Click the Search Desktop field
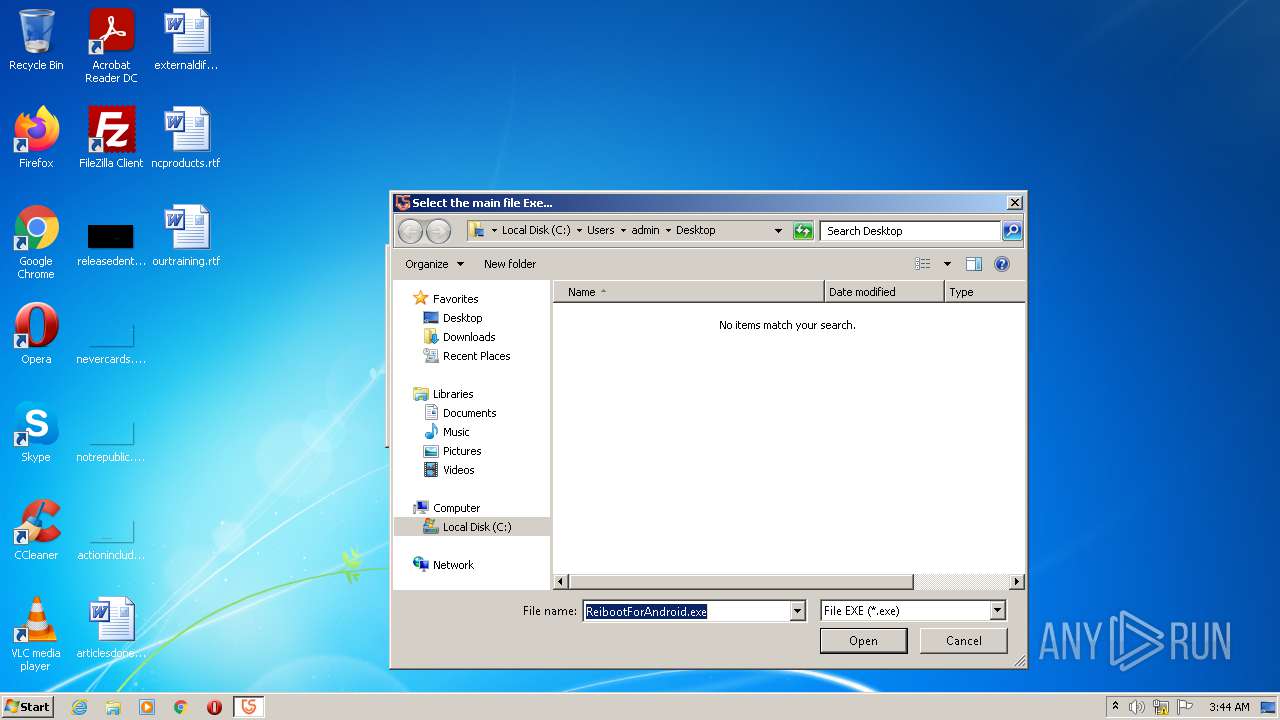The height and width of the screenshot is (720, 1280). tap(911, 231)
